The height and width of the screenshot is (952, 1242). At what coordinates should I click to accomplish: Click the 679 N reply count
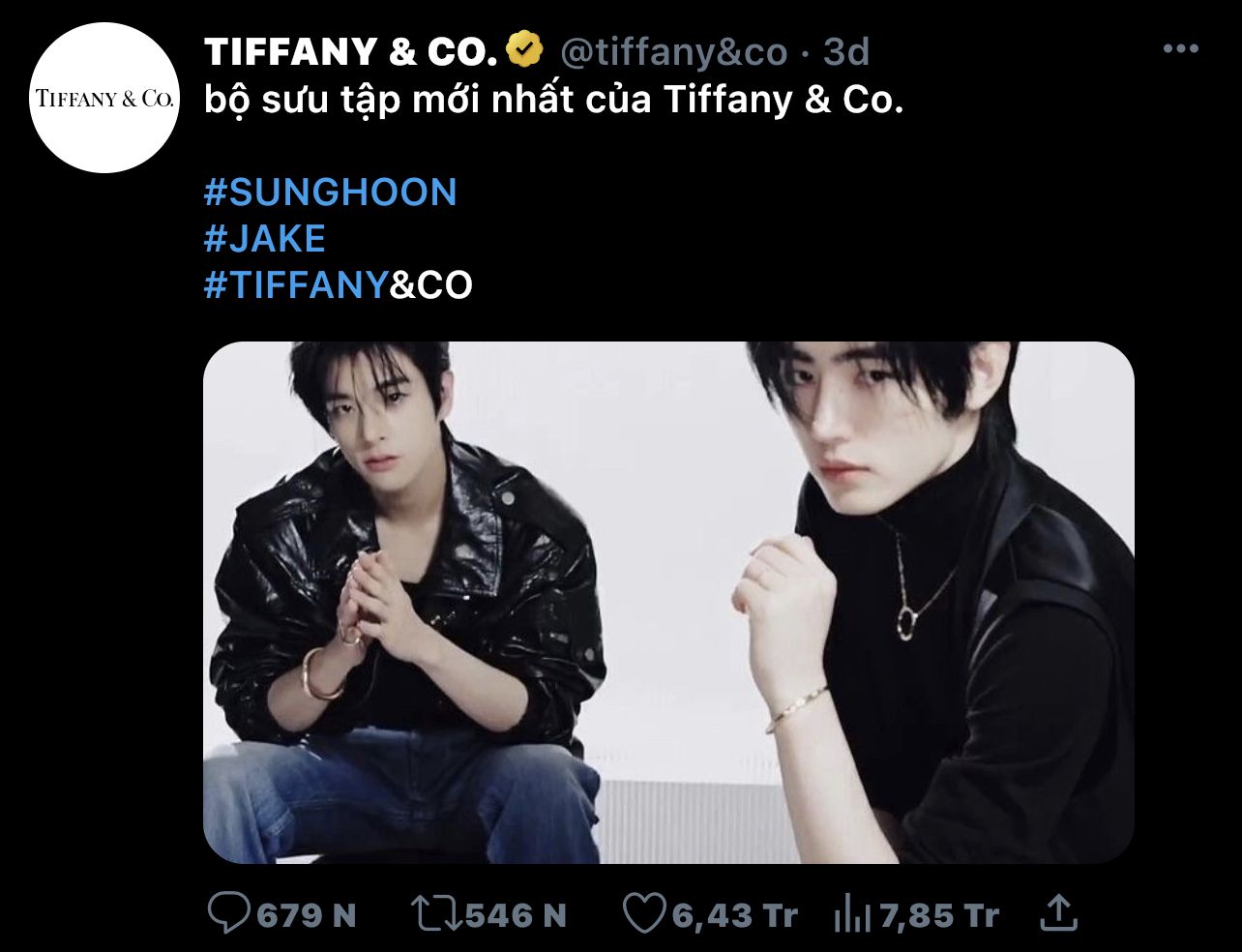pyautogui.click(x=307, y=914)
